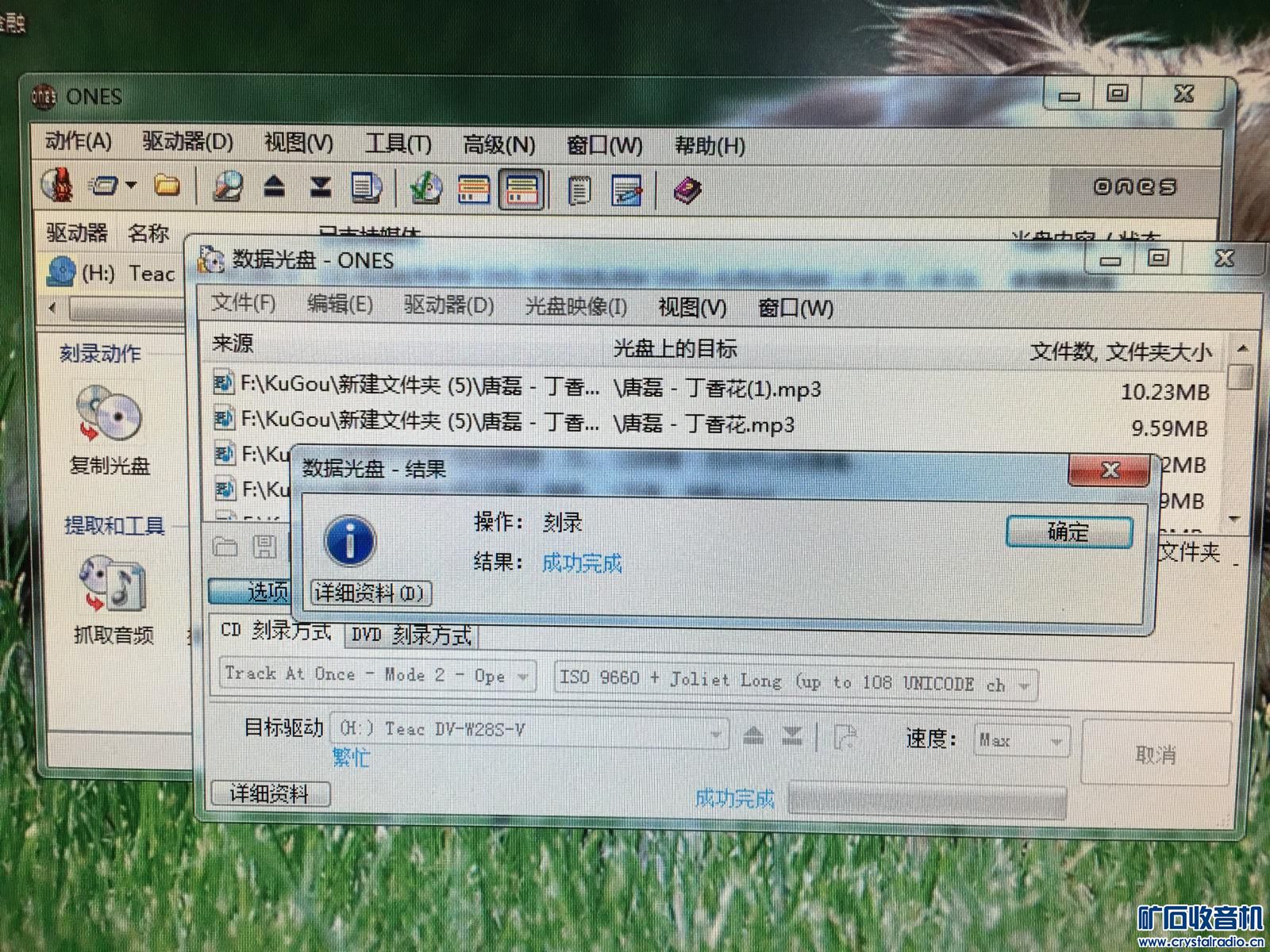Open the yellow folder icon in ONES toolbar
This screenshot has width=1270, height=952.
coord(167,186)
